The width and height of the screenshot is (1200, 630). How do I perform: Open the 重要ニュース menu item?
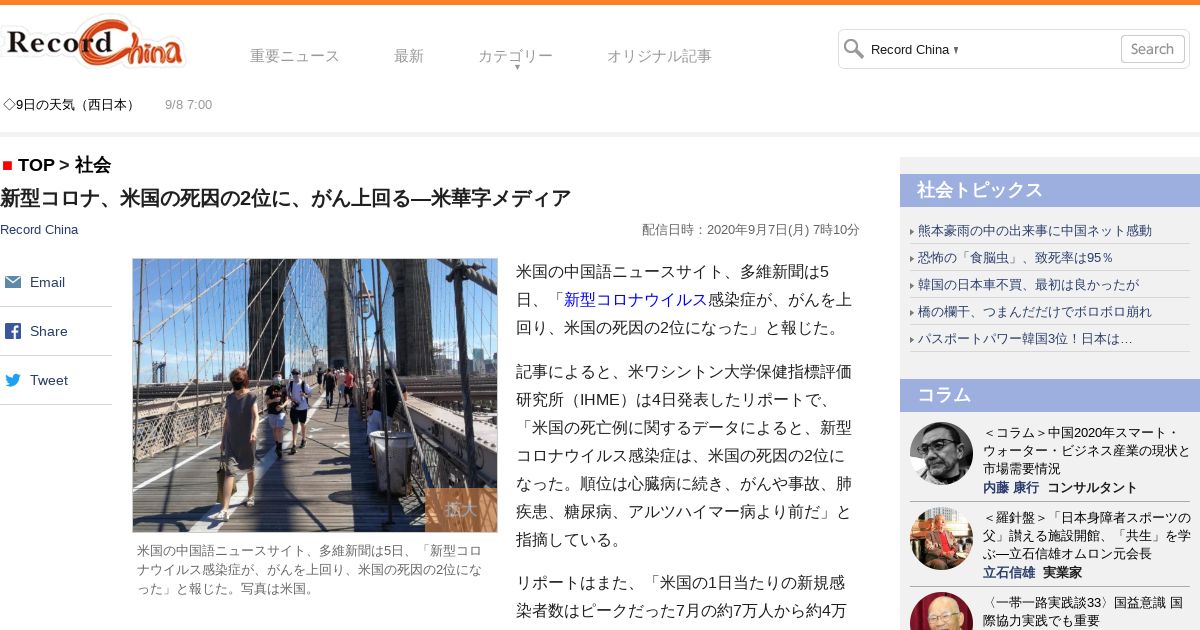(x=295, y=56)
